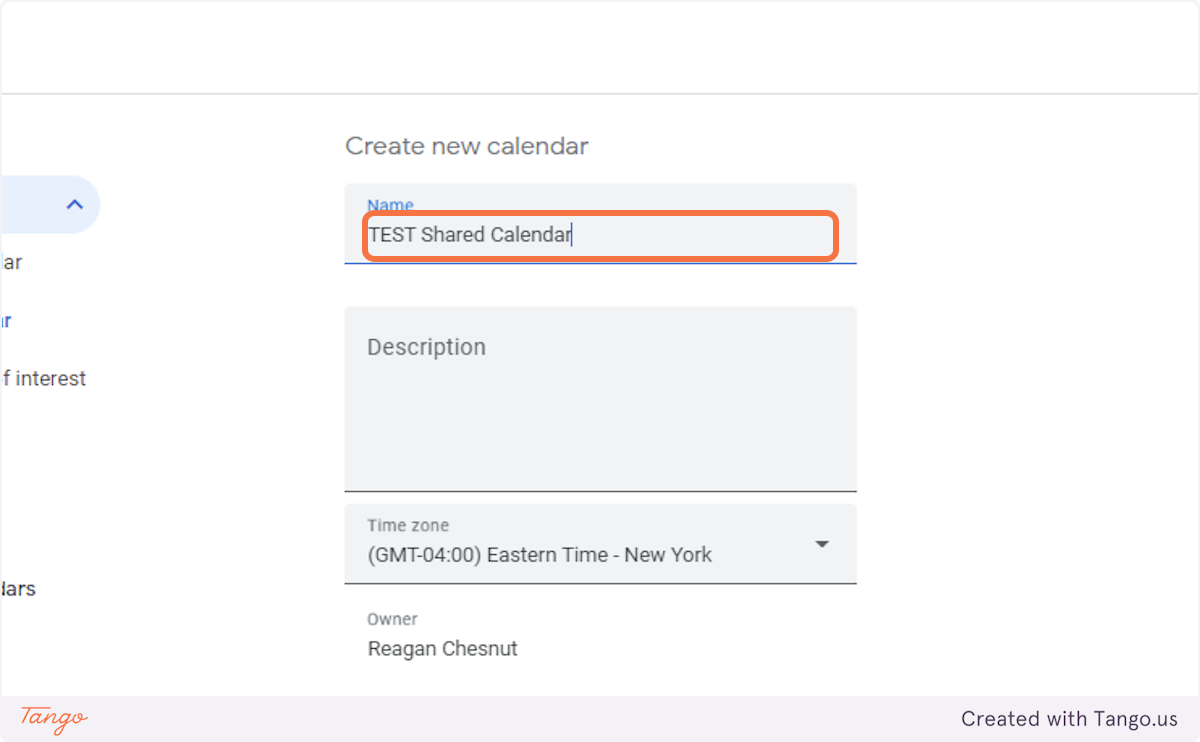
Task: Click the "Create new calendar" heading
Action: pos(466,146)
